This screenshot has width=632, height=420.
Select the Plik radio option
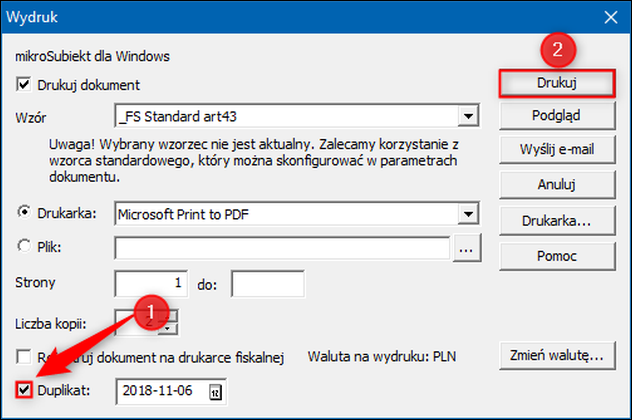24,245
